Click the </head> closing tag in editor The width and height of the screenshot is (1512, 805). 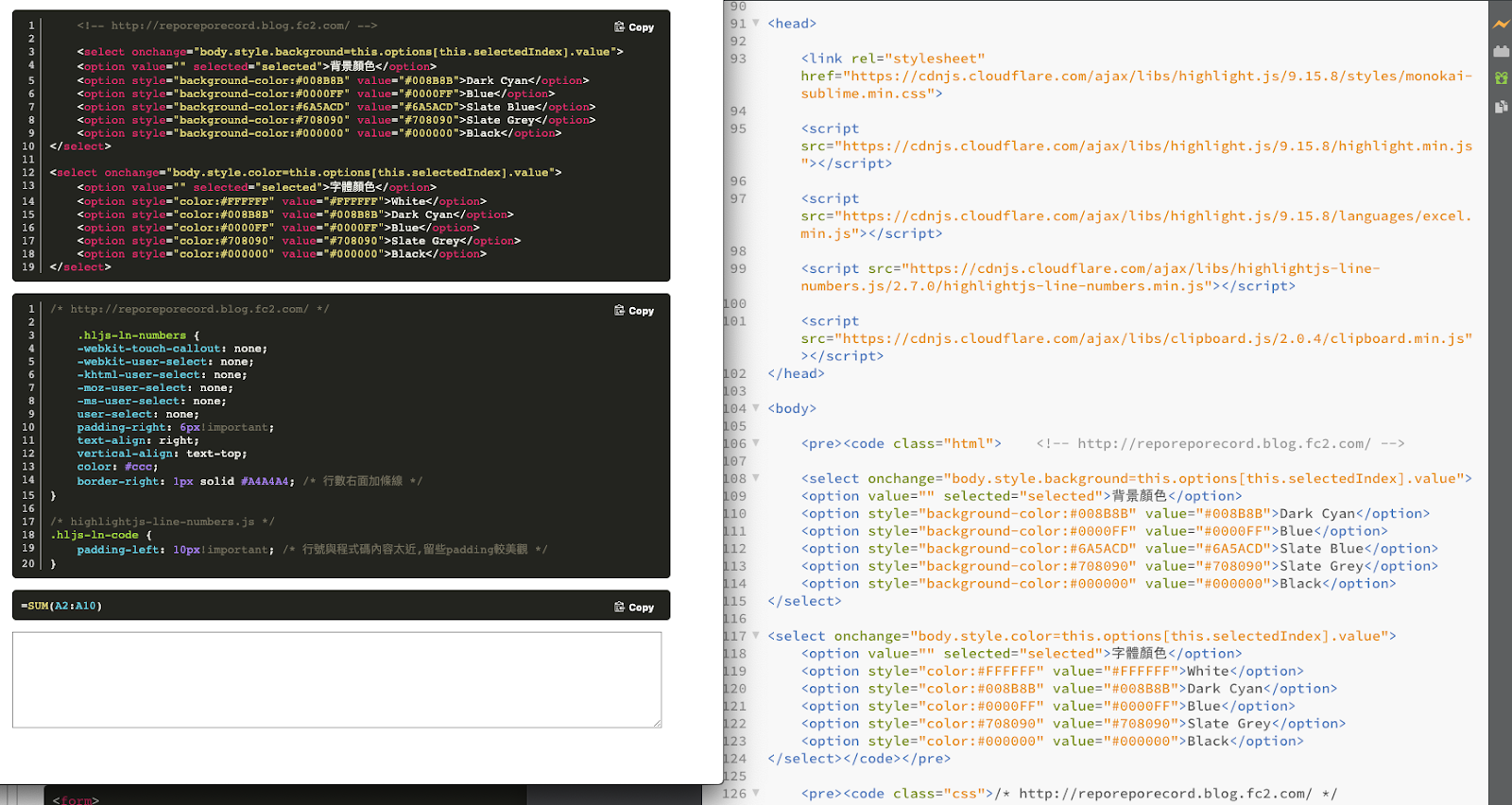pos(796,373)
